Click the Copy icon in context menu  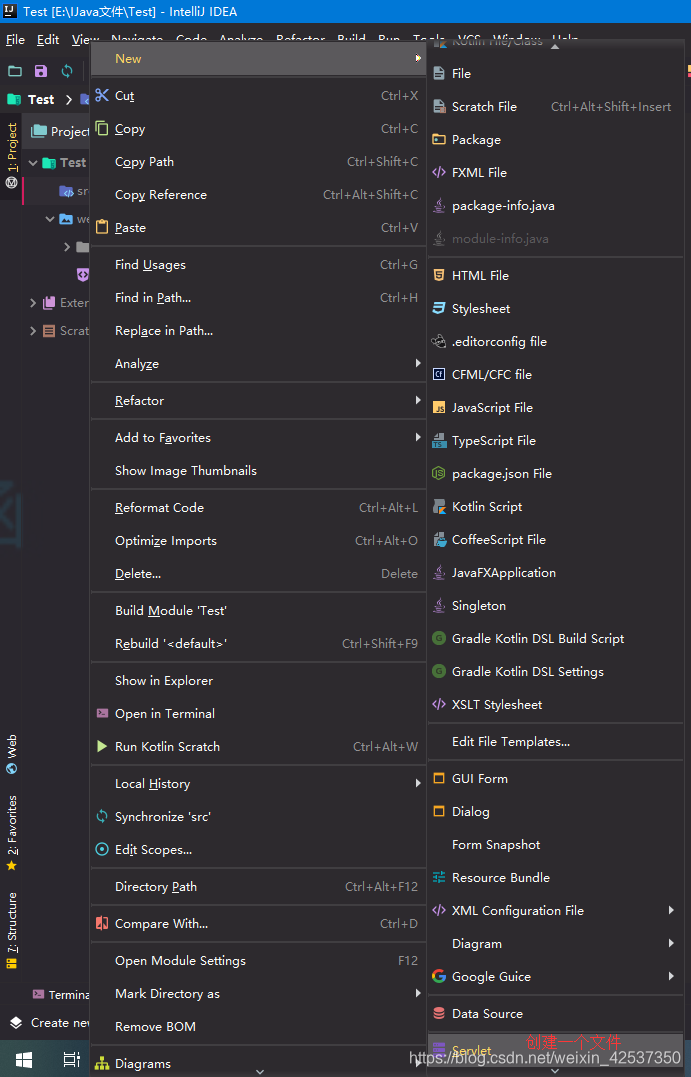tap(102, 128)
